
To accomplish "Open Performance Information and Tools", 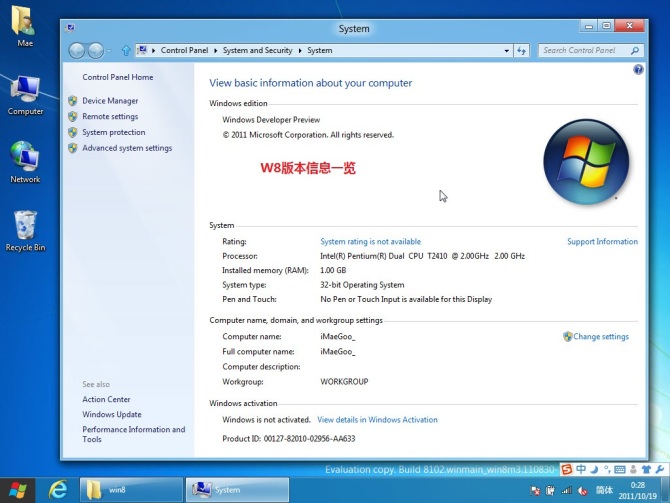I will click(x=133, y=434).
